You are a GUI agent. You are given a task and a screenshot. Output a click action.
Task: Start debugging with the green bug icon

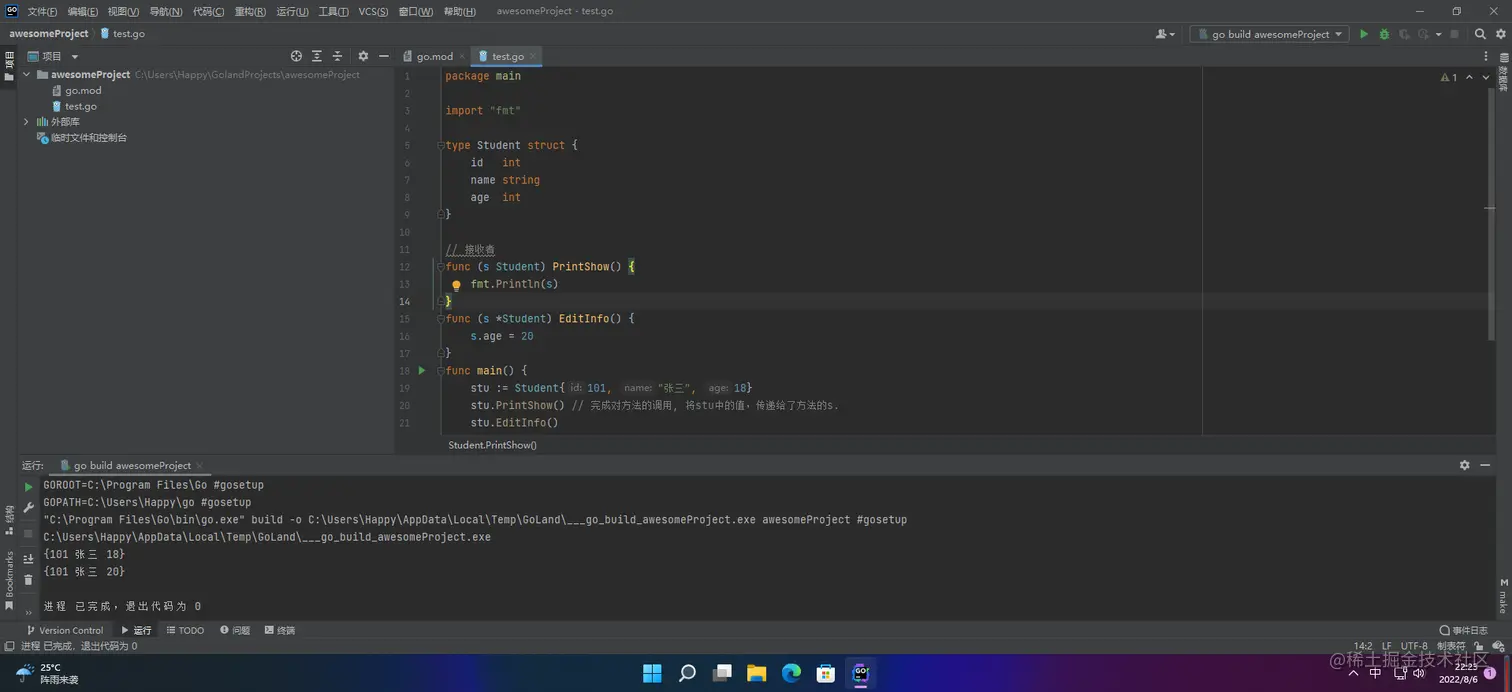(1384, 34)
